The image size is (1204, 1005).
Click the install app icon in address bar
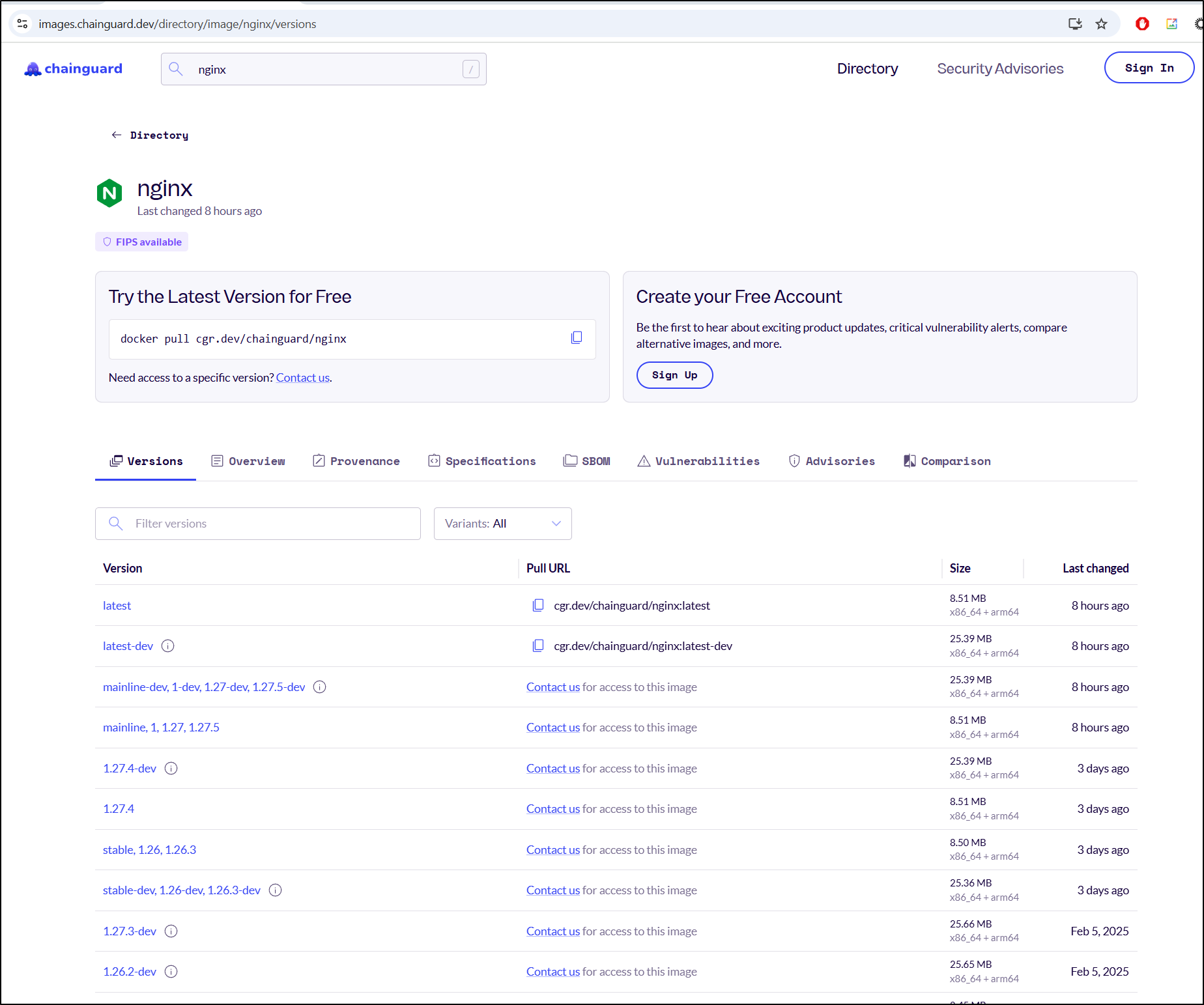pyautogui.click(x=1075, y=24)
